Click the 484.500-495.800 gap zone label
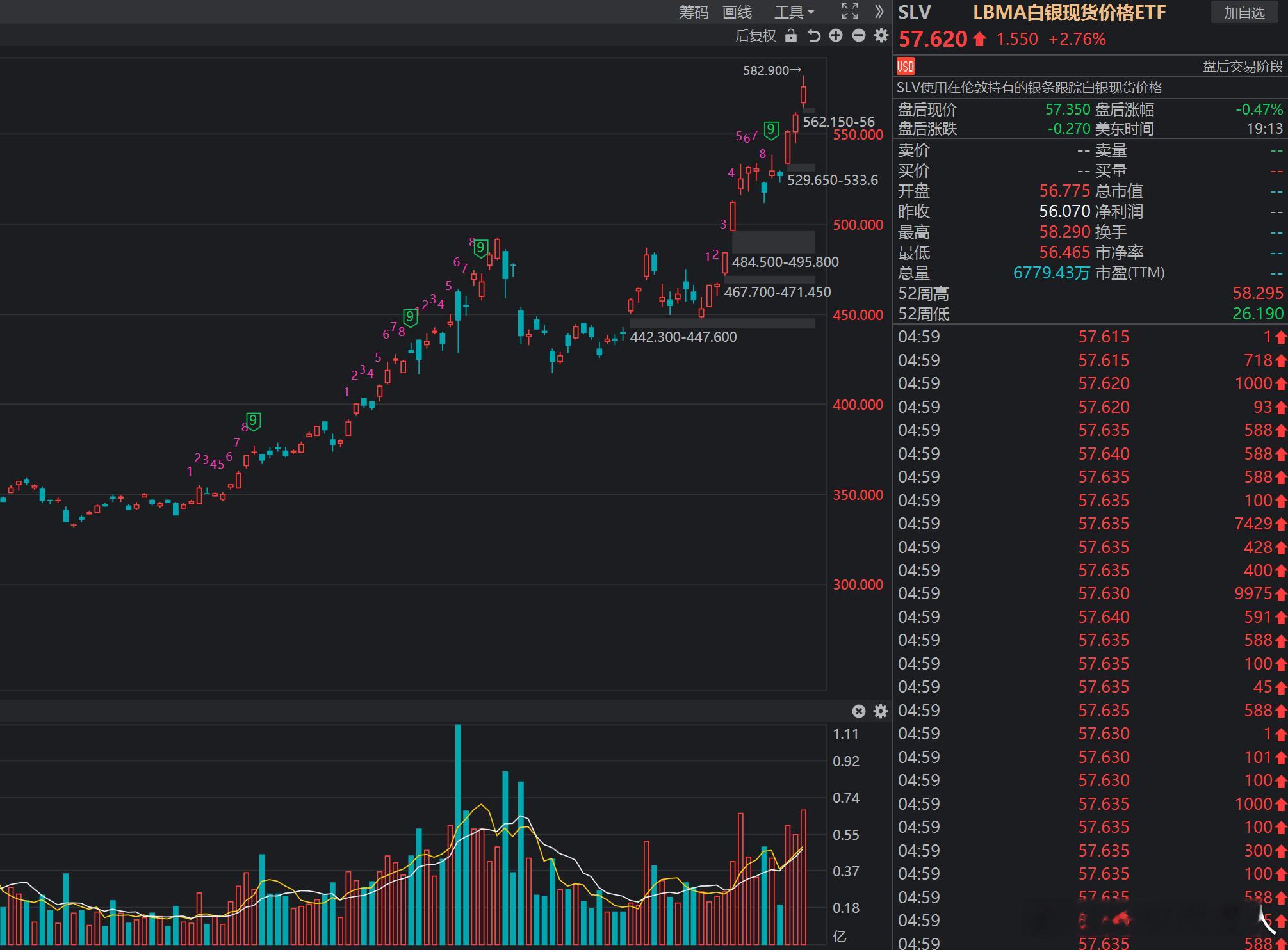 point(785,262)
